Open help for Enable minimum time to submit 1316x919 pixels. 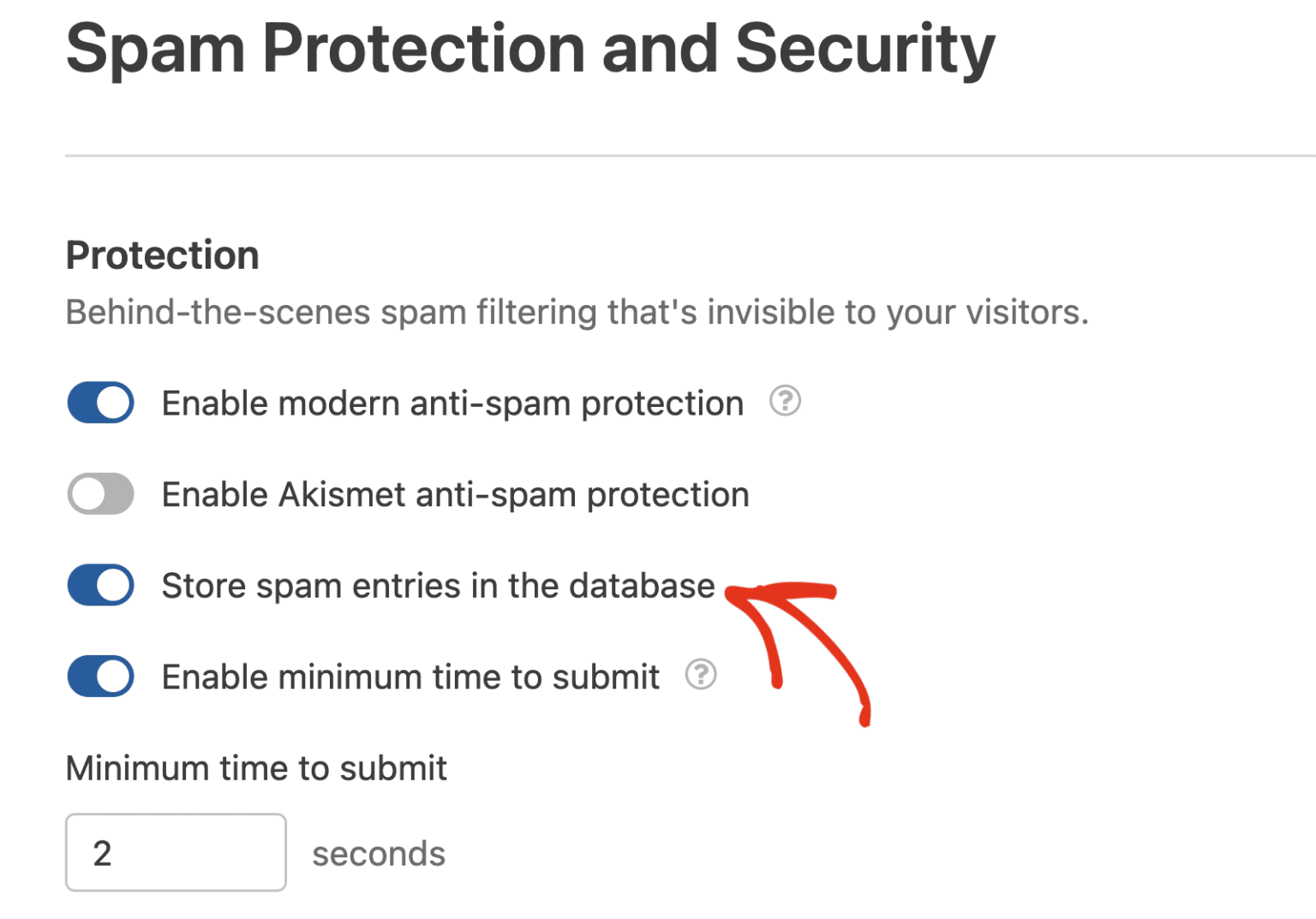[700, 676]
